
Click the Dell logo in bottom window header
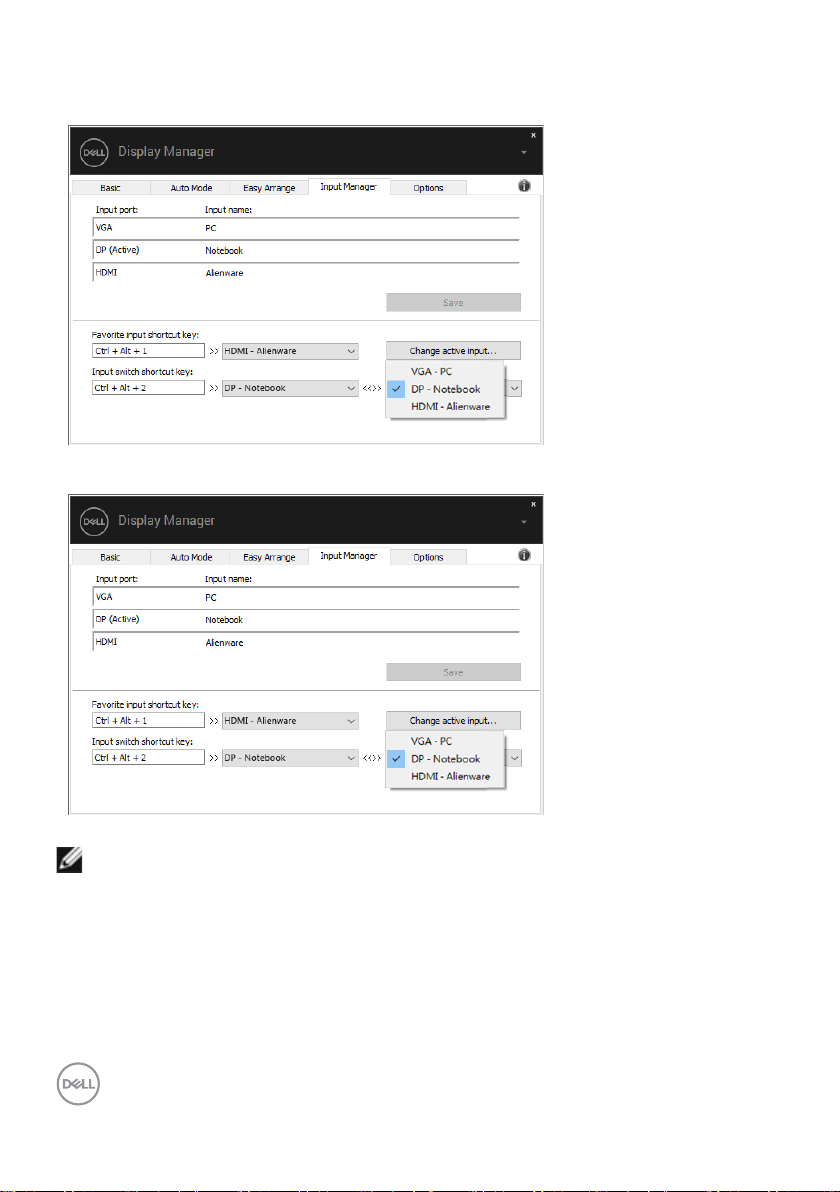click(x=93, y=521)
